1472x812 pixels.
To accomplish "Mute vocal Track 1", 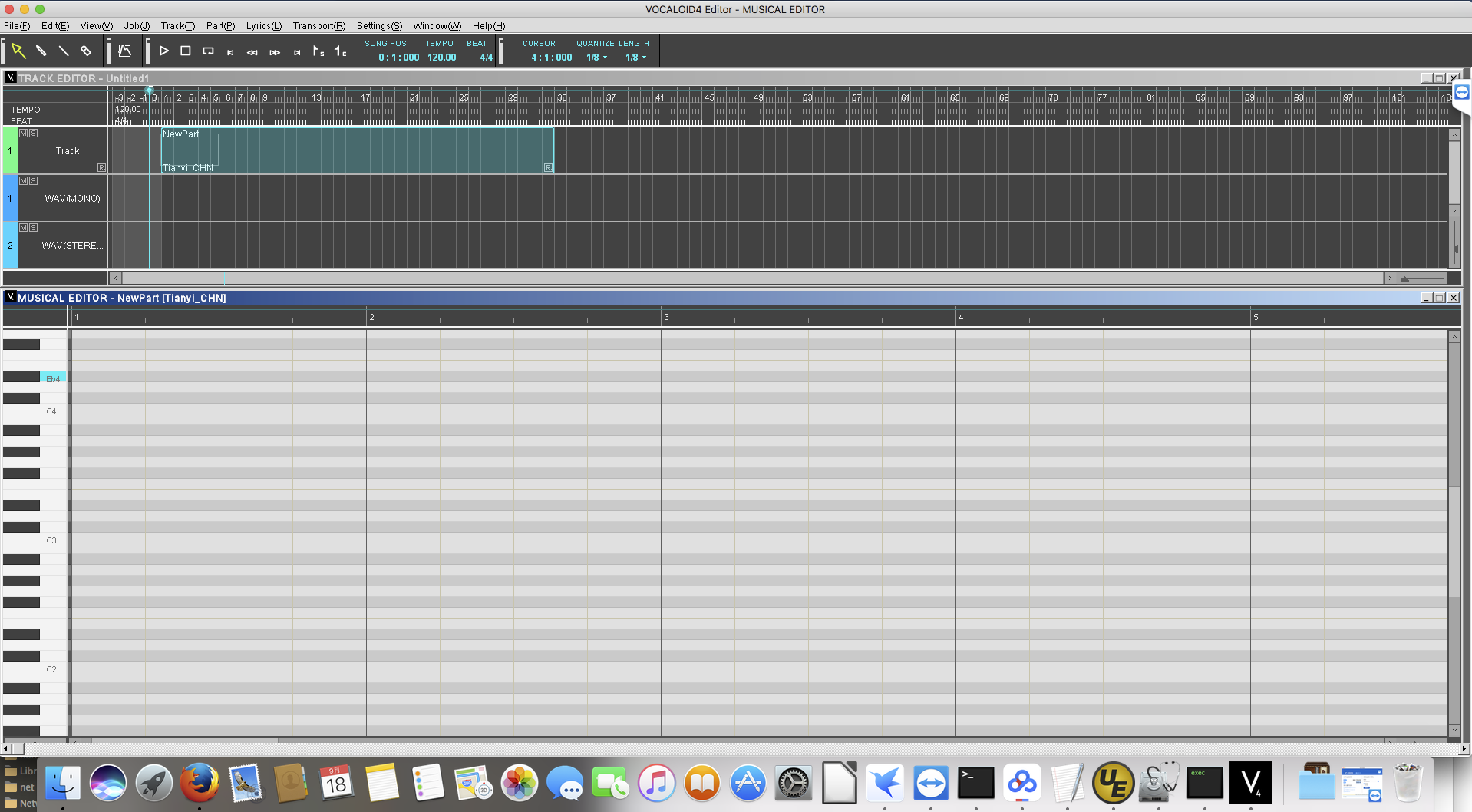I will [x=24, y=134].
